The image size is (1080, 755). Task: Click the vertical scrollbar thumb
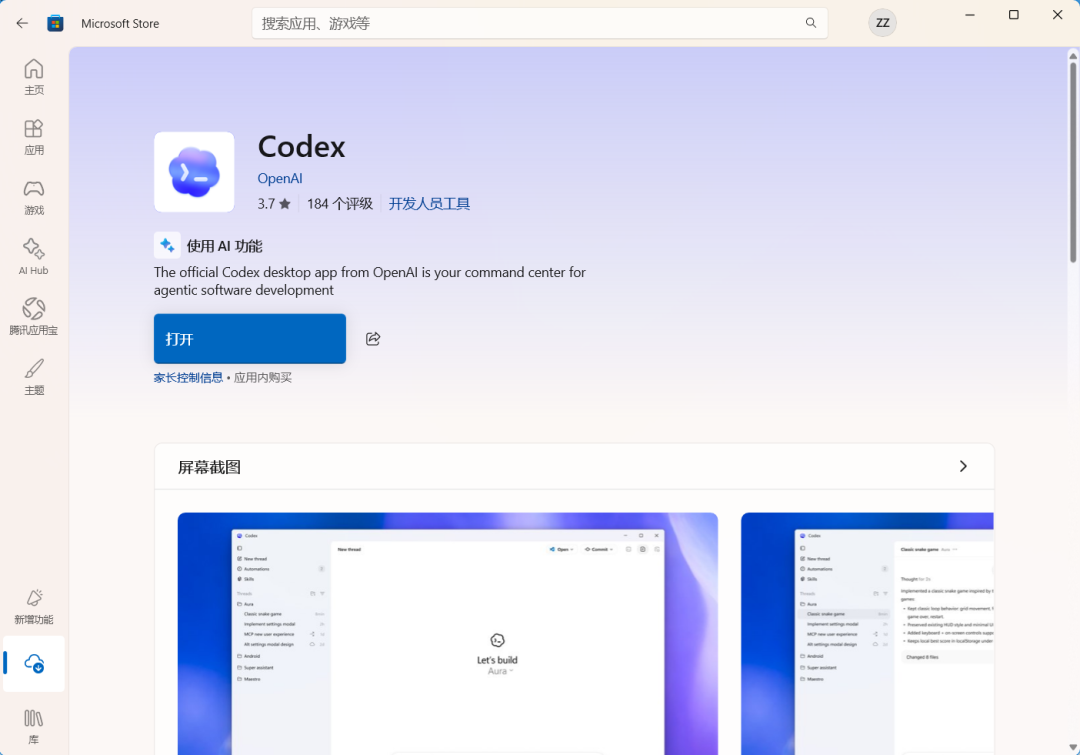coord(1073,163)
